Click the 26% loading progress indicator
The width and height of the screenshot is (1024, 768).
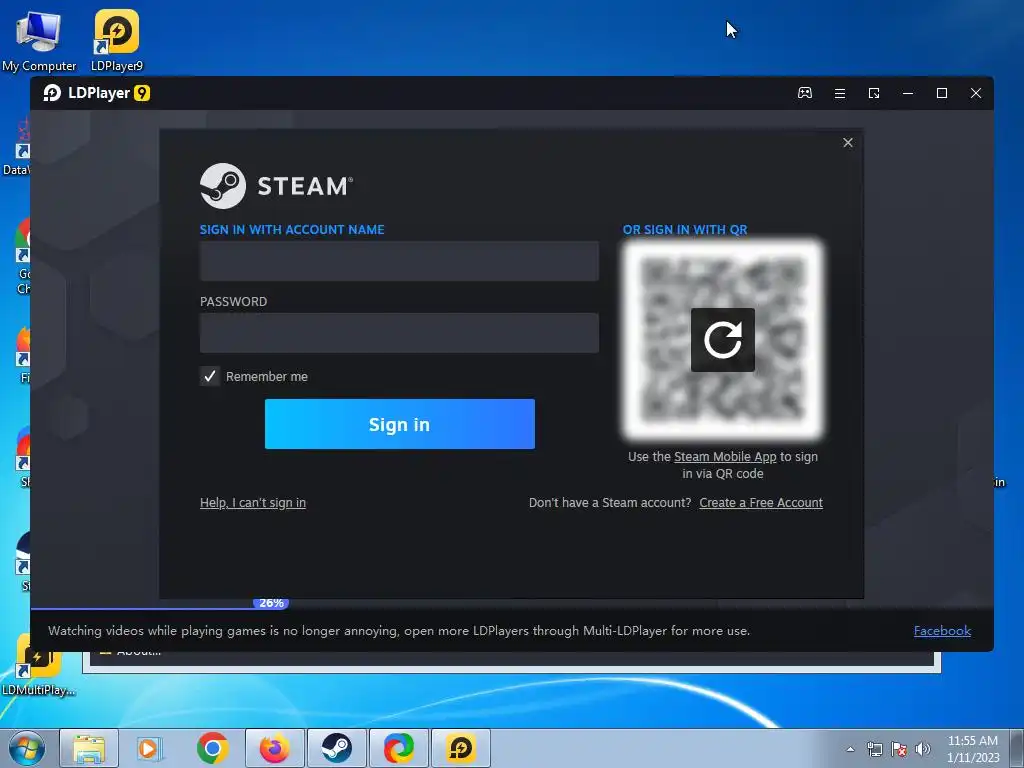pyautogui.click(x=271, y=603)
